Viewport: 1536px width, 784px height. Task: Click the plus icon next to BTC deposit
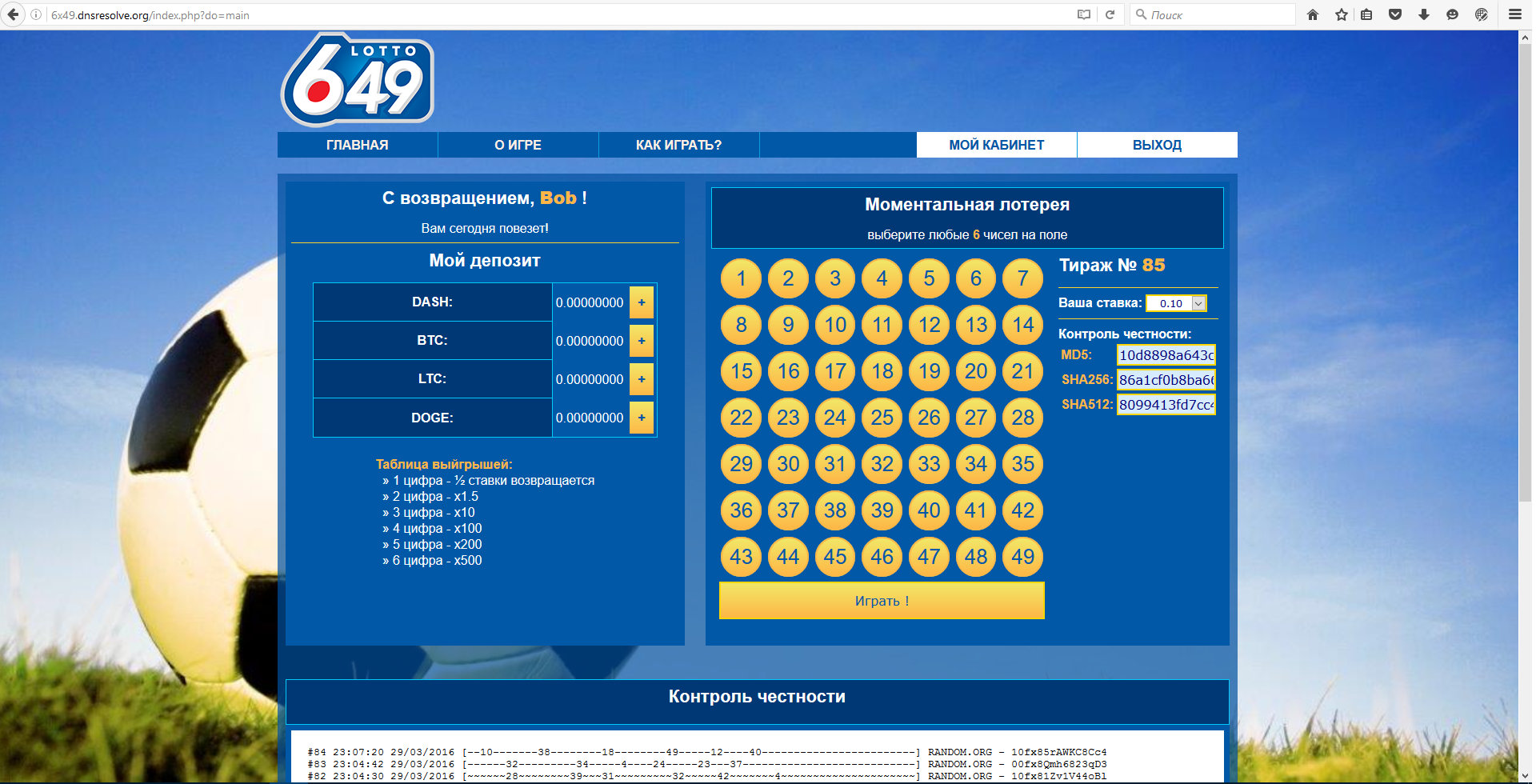pos(641,341)
